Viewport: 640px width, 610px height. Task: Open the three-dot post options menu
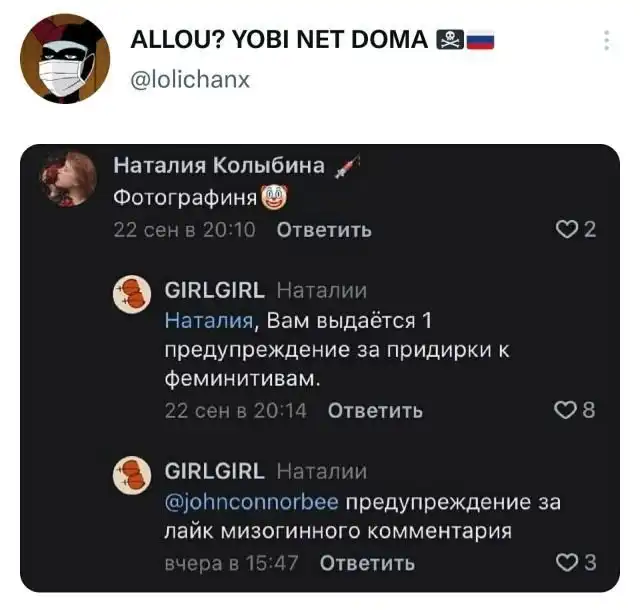(x=606, y=41)
